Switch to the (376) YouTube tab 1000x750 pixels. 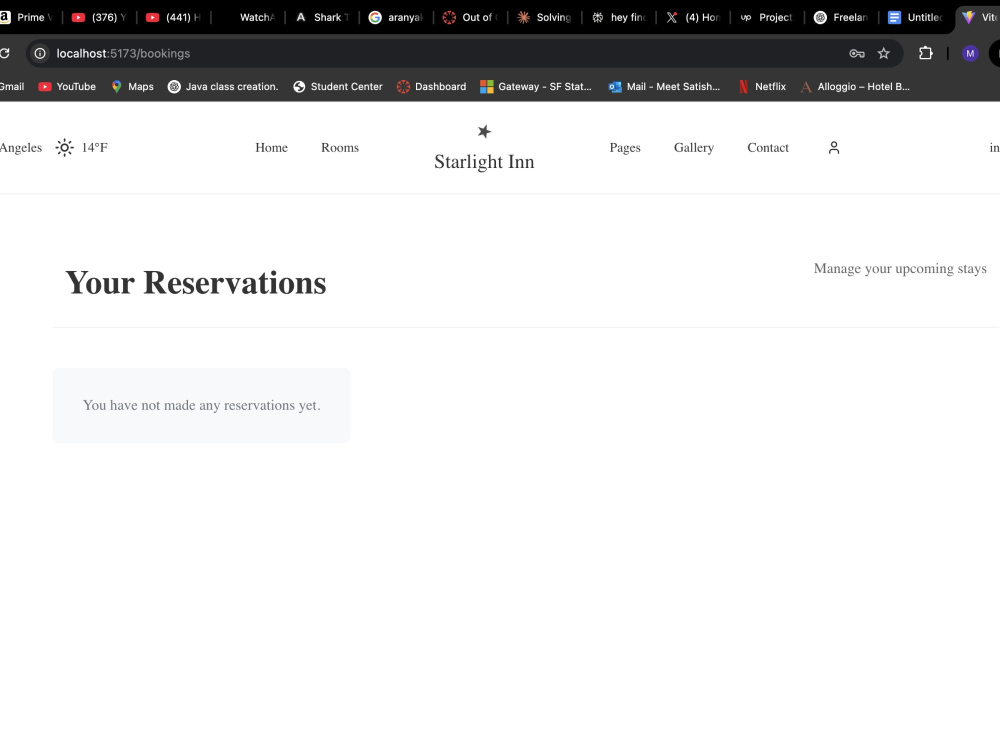[x=100, y=17]
